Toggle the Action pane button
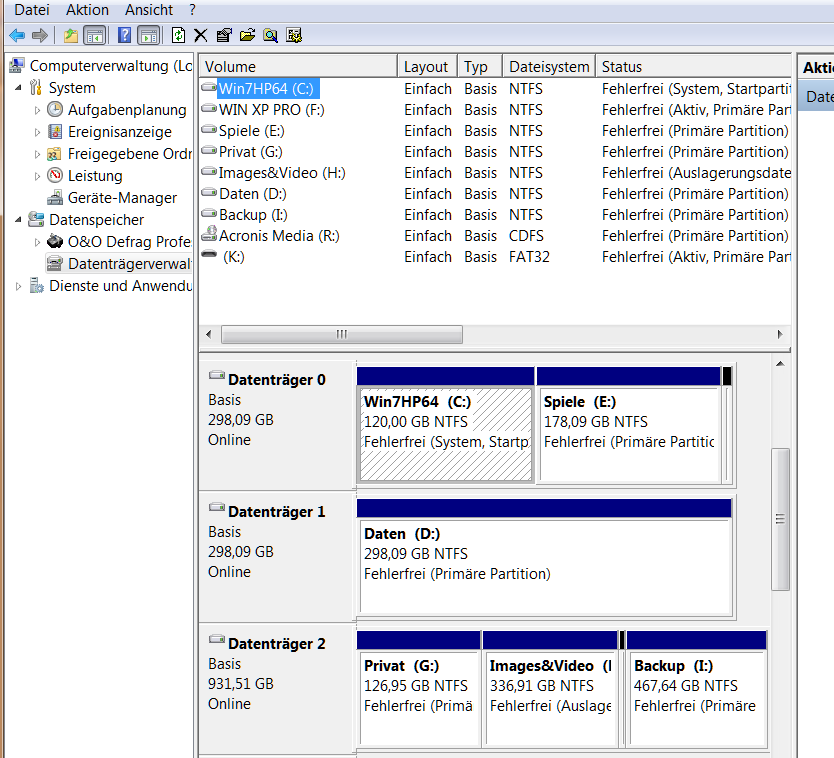The width and height of the screenshot is (834, 758). tap(149, 36)
